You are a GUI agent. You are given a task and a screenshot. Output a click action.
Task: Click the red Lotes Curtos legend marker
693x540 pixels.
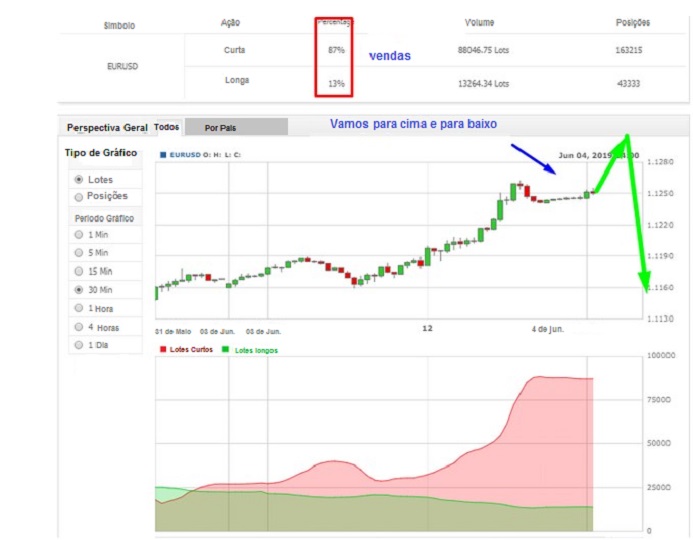click(x=164, y=350)
